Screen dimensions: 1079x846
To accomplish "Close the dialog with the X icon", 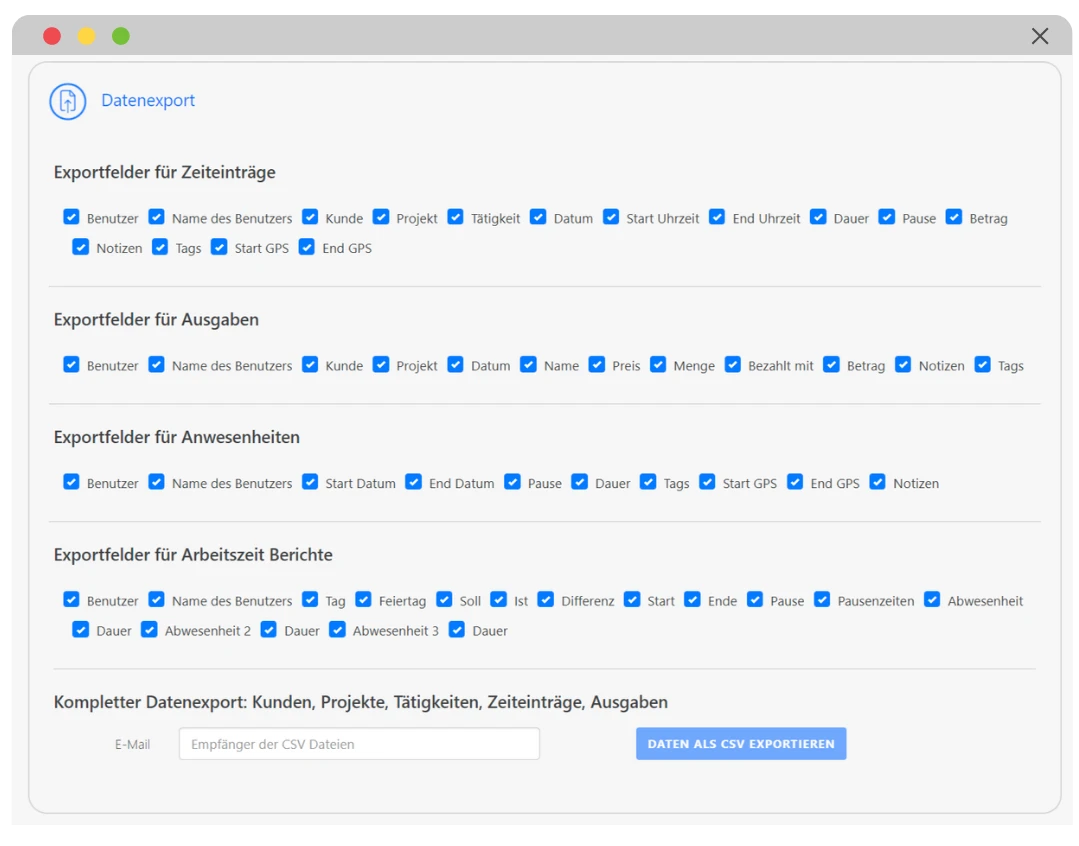I will click(x=1040, y=37).
